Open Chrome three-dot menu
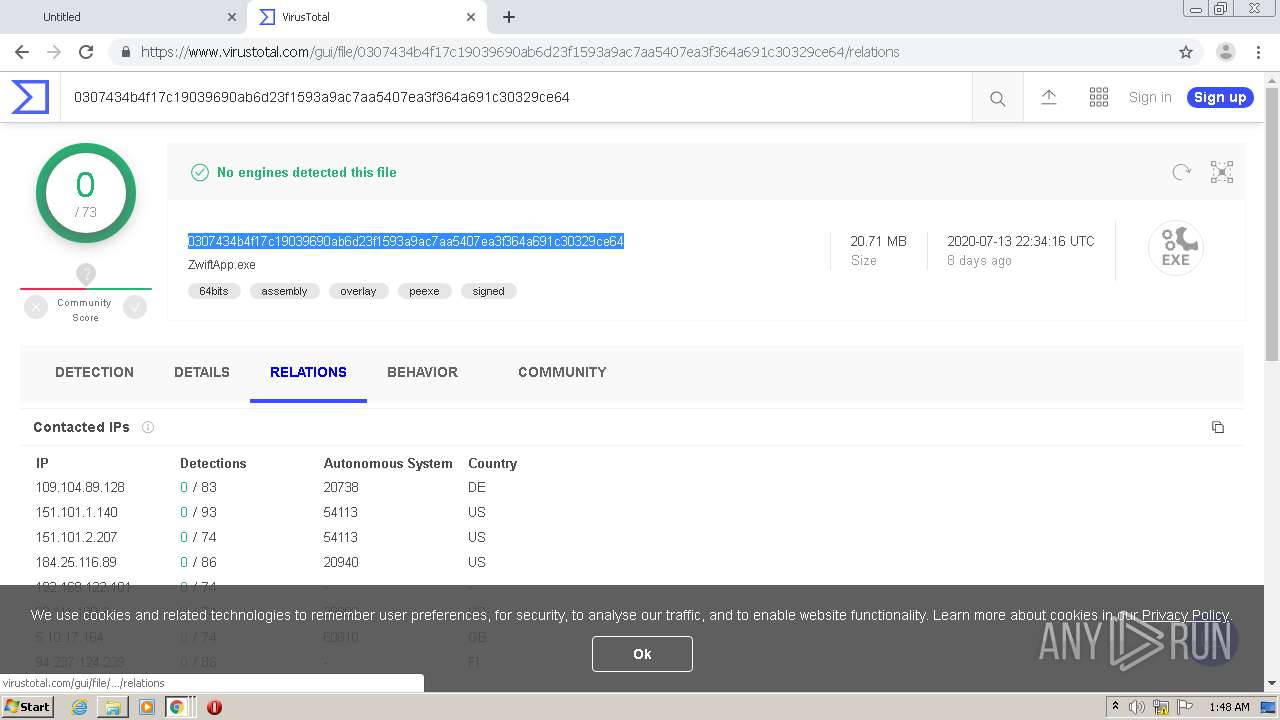 coord(1258,52)
